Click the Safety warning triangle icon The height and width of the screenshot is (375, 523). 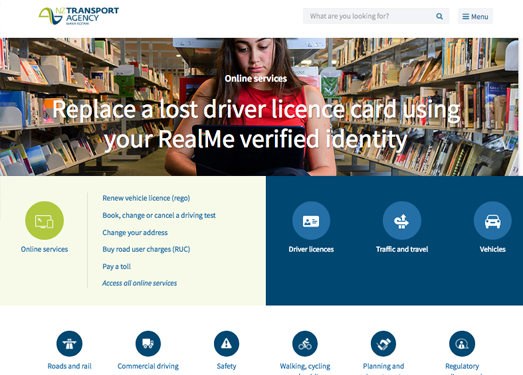pyautogui.click(x=226, y=344)
